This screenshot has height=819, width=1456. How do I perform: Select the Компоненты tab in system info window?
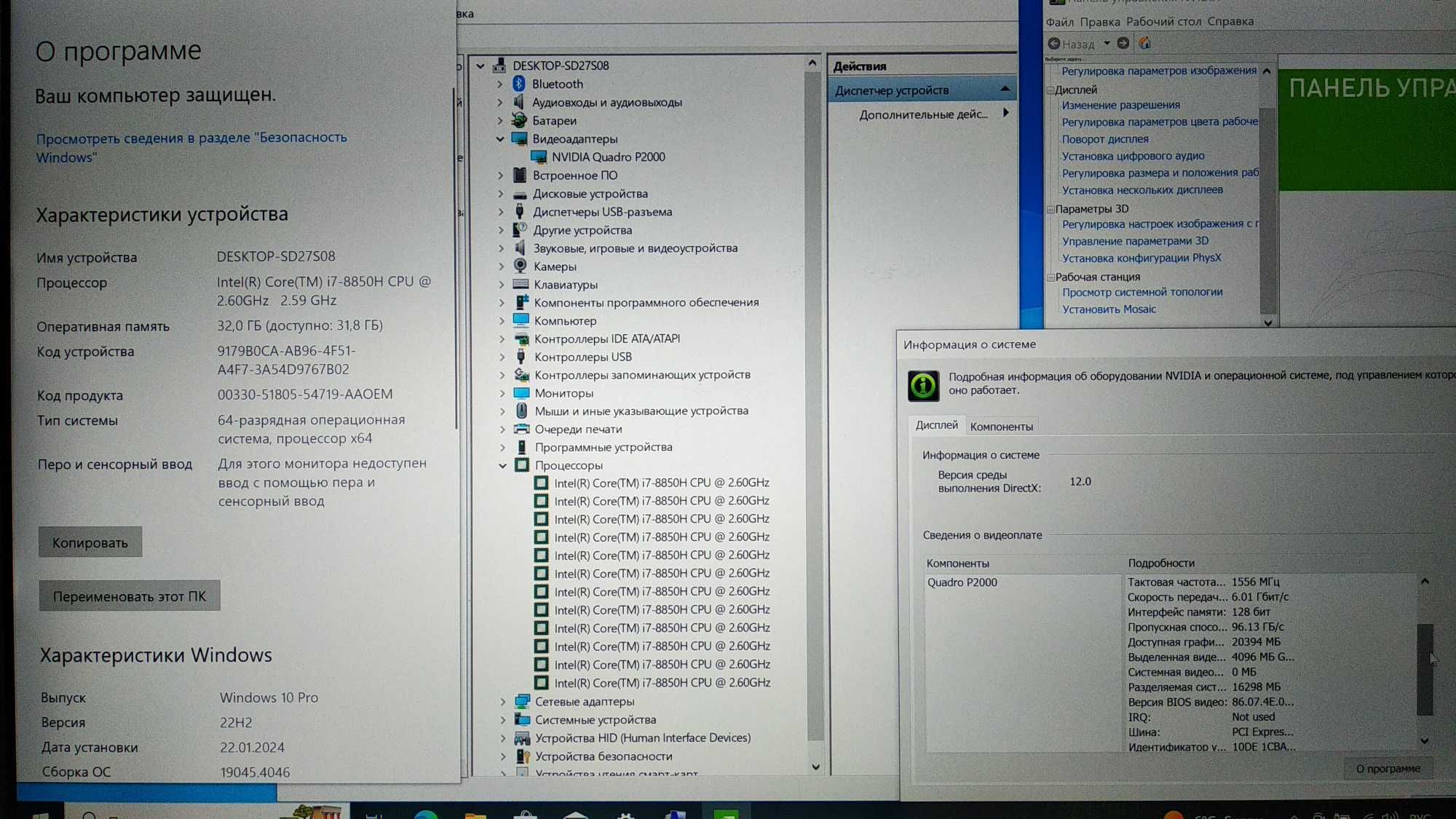1001,425
